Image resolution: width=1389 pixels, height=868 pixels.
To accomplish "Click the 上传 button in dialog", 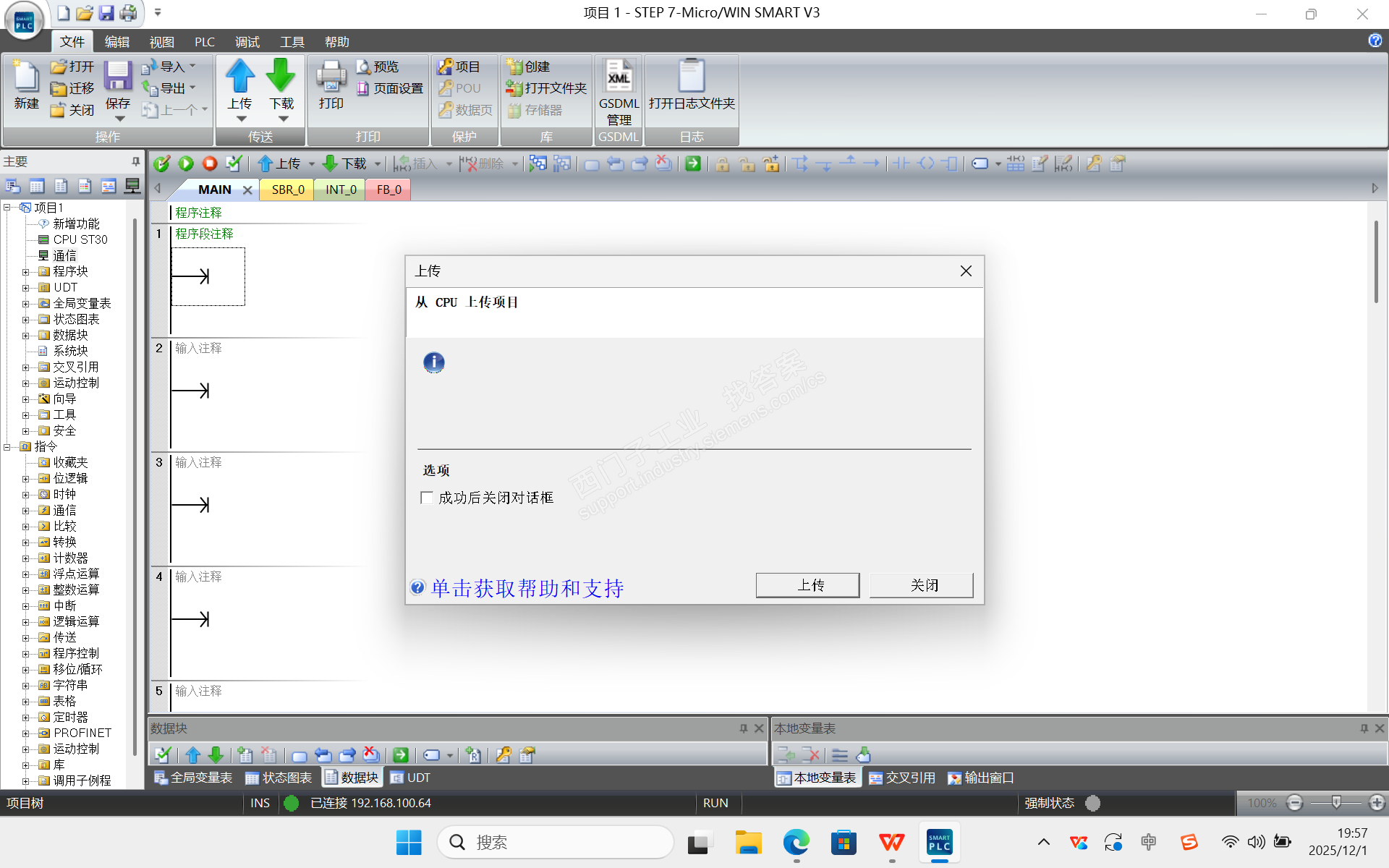I will click(x=807, y=585).
